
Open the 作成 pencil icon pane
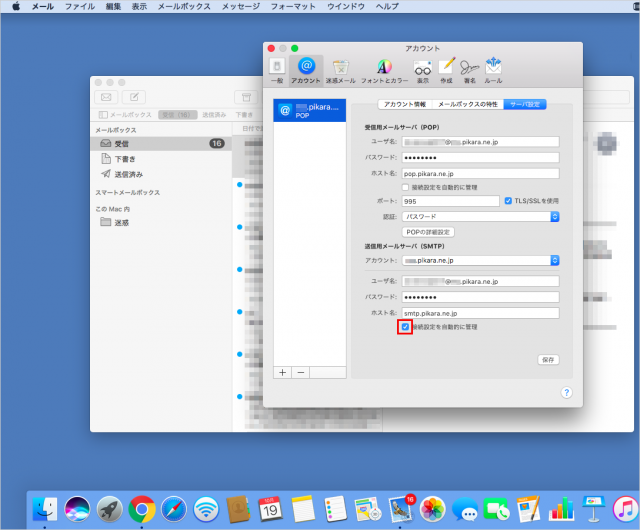click(447, 71)
